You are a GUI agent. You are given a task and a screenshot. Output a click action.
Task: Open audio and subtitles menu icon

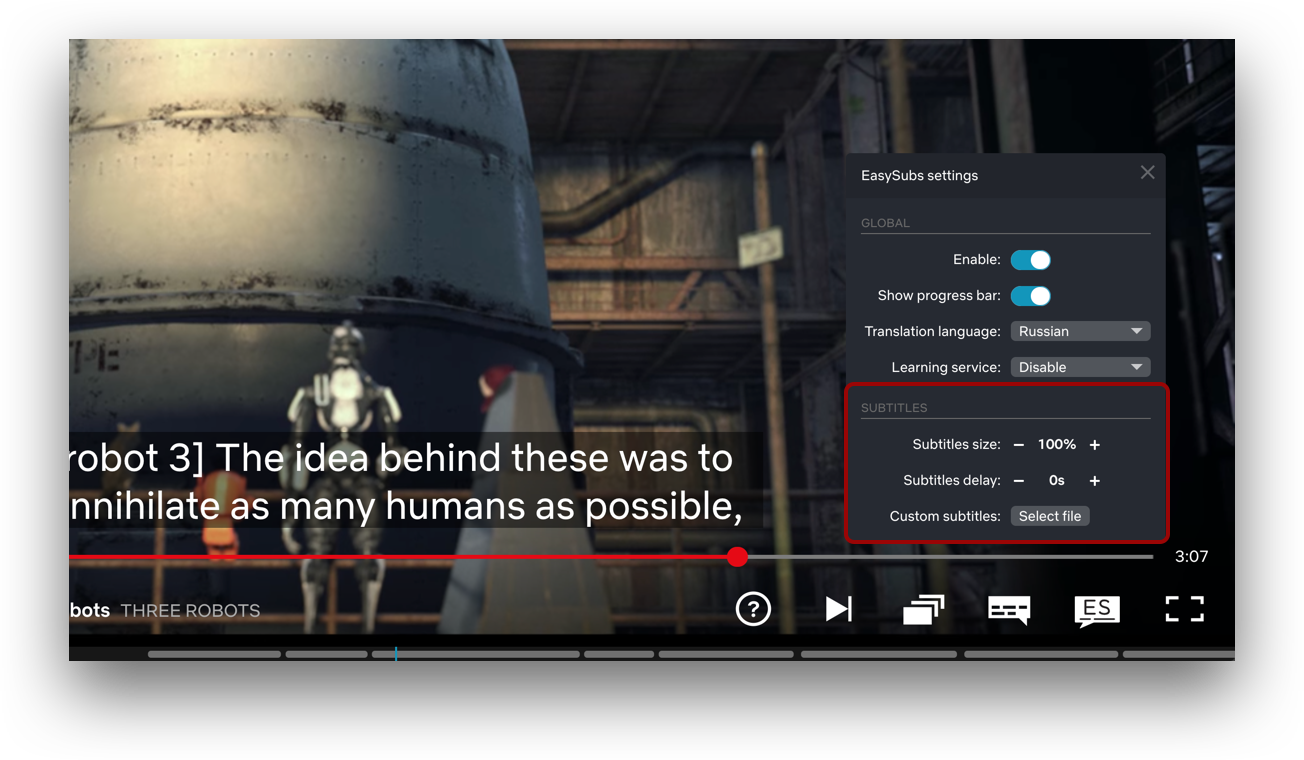tap(1009, 609)
